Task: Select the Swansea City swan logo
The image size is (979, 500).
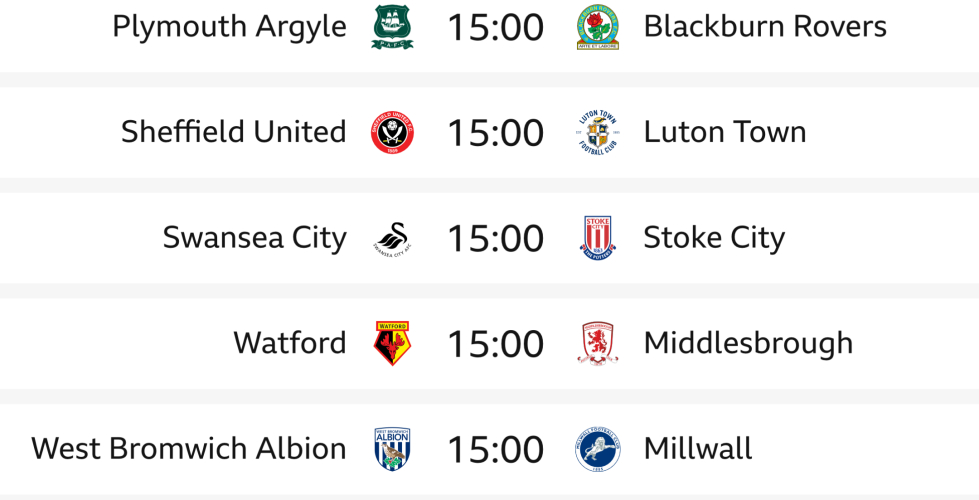Action: point(392,238)
